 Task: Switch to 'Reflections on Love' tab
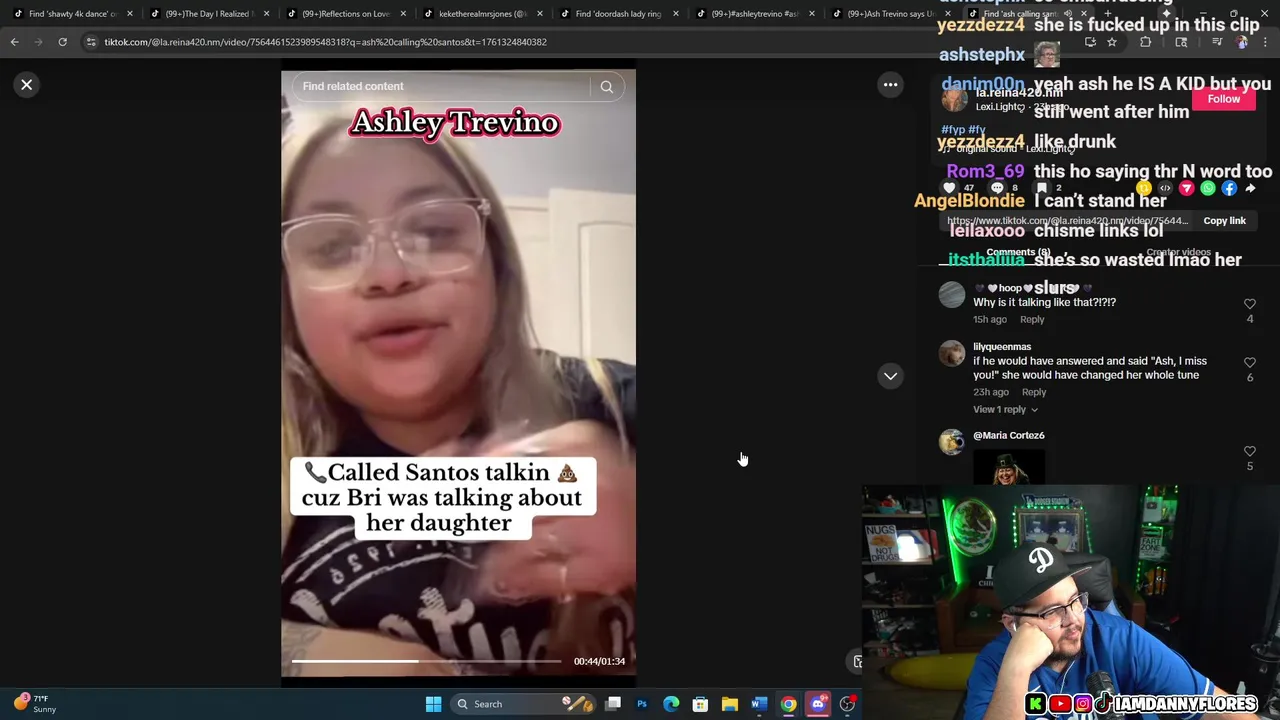coord(345,14)
